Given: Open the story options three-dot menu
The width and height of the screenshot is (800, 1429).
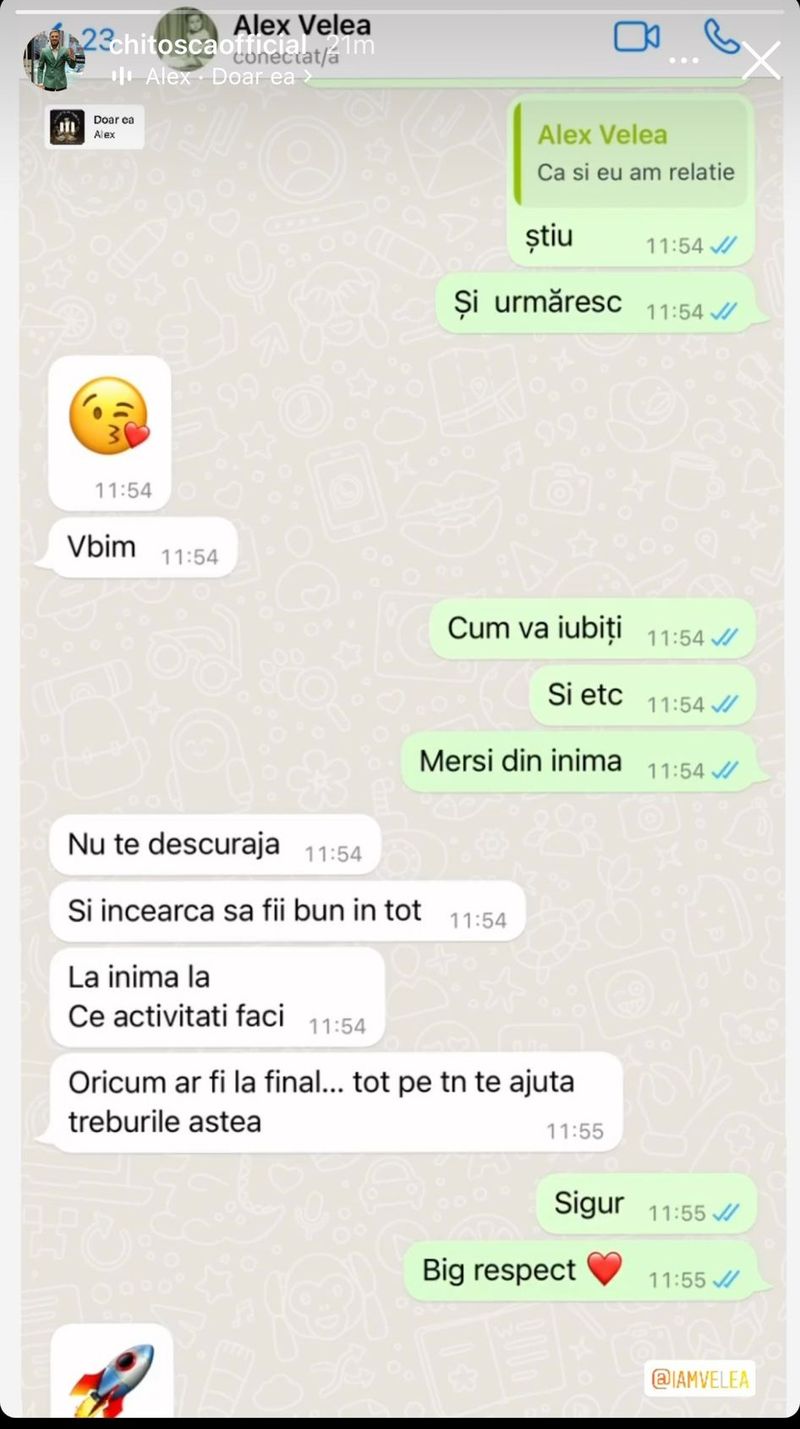Looking at the screenshot, I should click(x=684, y=61).
